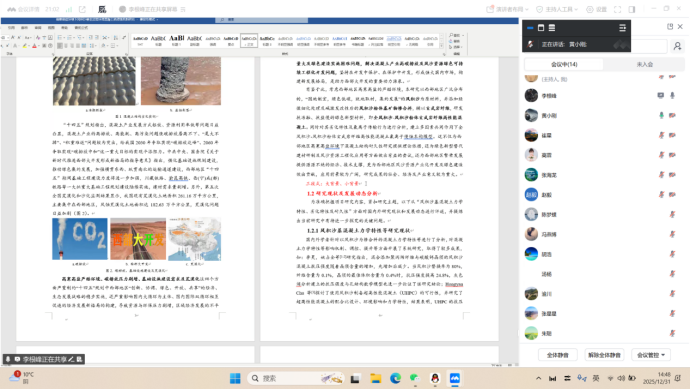The image size is (690, 389).
Task: Pop out the participants panel
Action: (x=670, y=26)
